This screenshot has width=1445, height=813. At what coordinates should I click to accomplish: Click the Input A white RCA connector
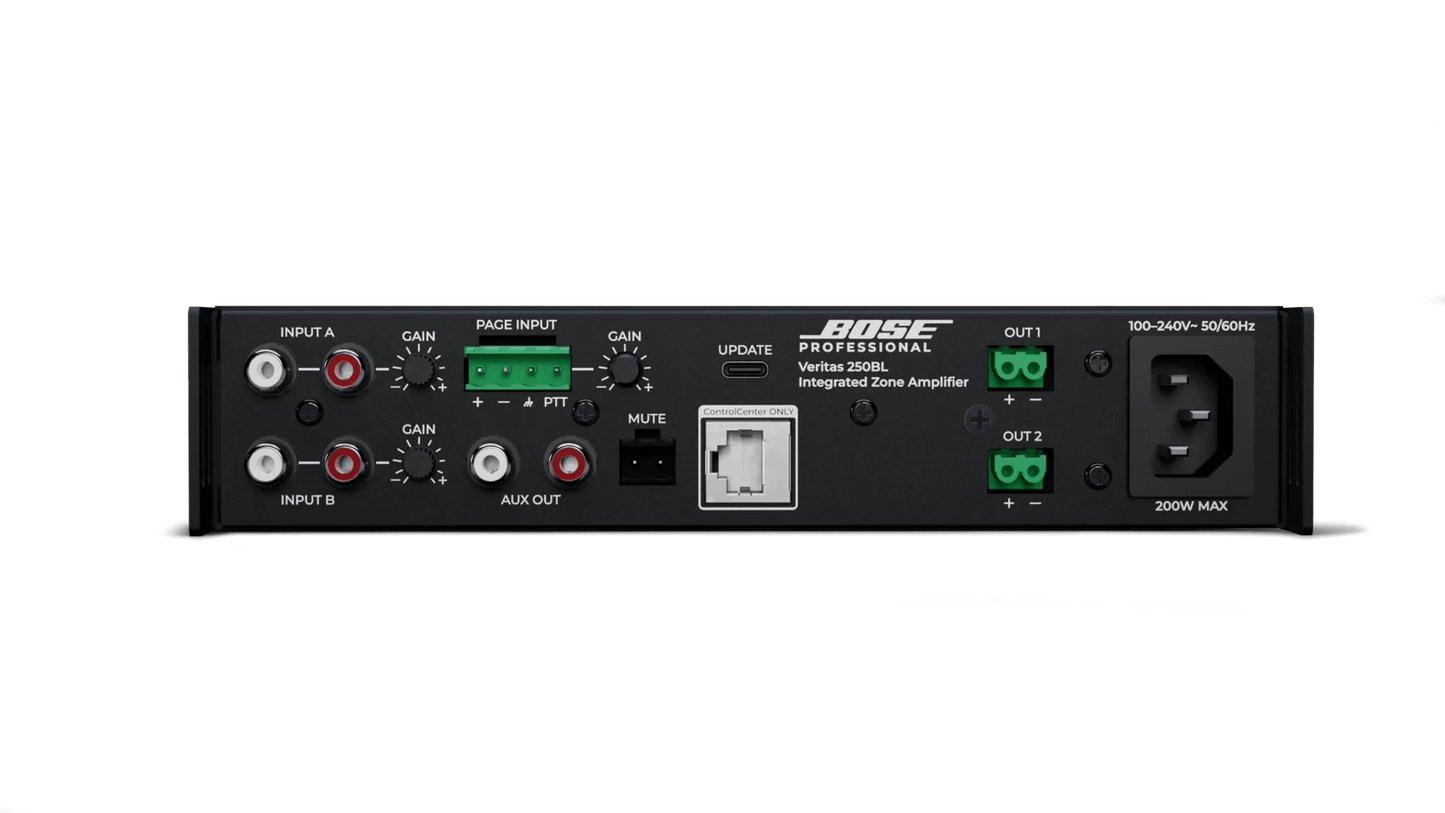pos(265,371)
